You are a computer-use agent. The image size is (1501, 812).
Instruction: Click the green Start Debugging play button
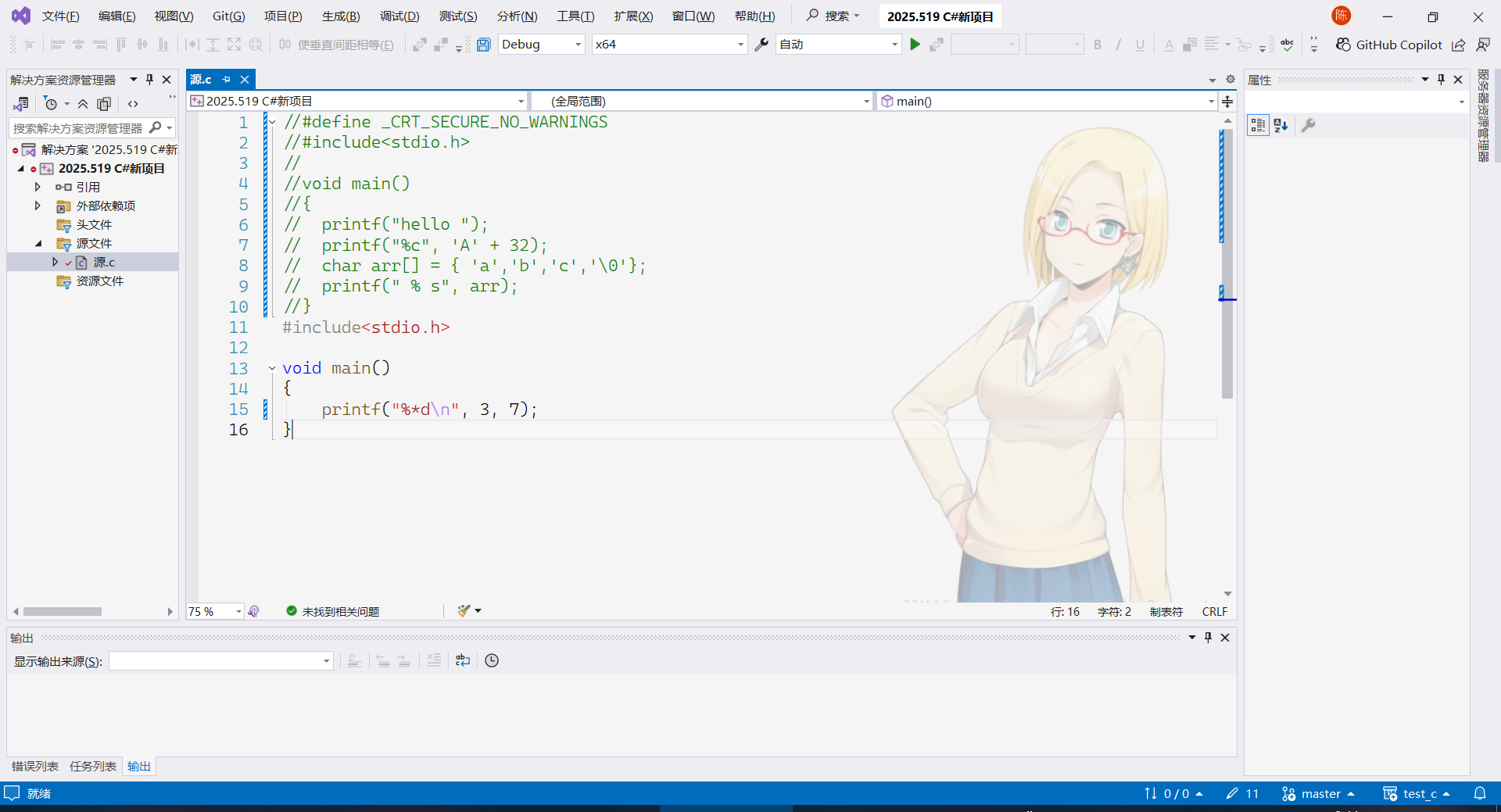[x=915, y=45]
